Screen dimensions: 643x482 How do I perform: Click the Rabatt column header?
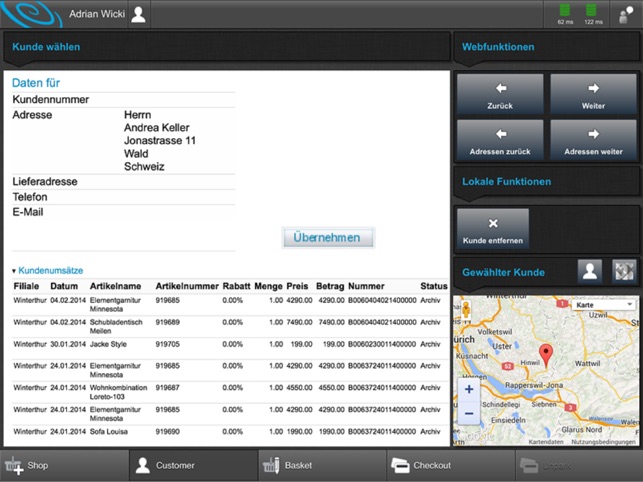click(236, 286)
